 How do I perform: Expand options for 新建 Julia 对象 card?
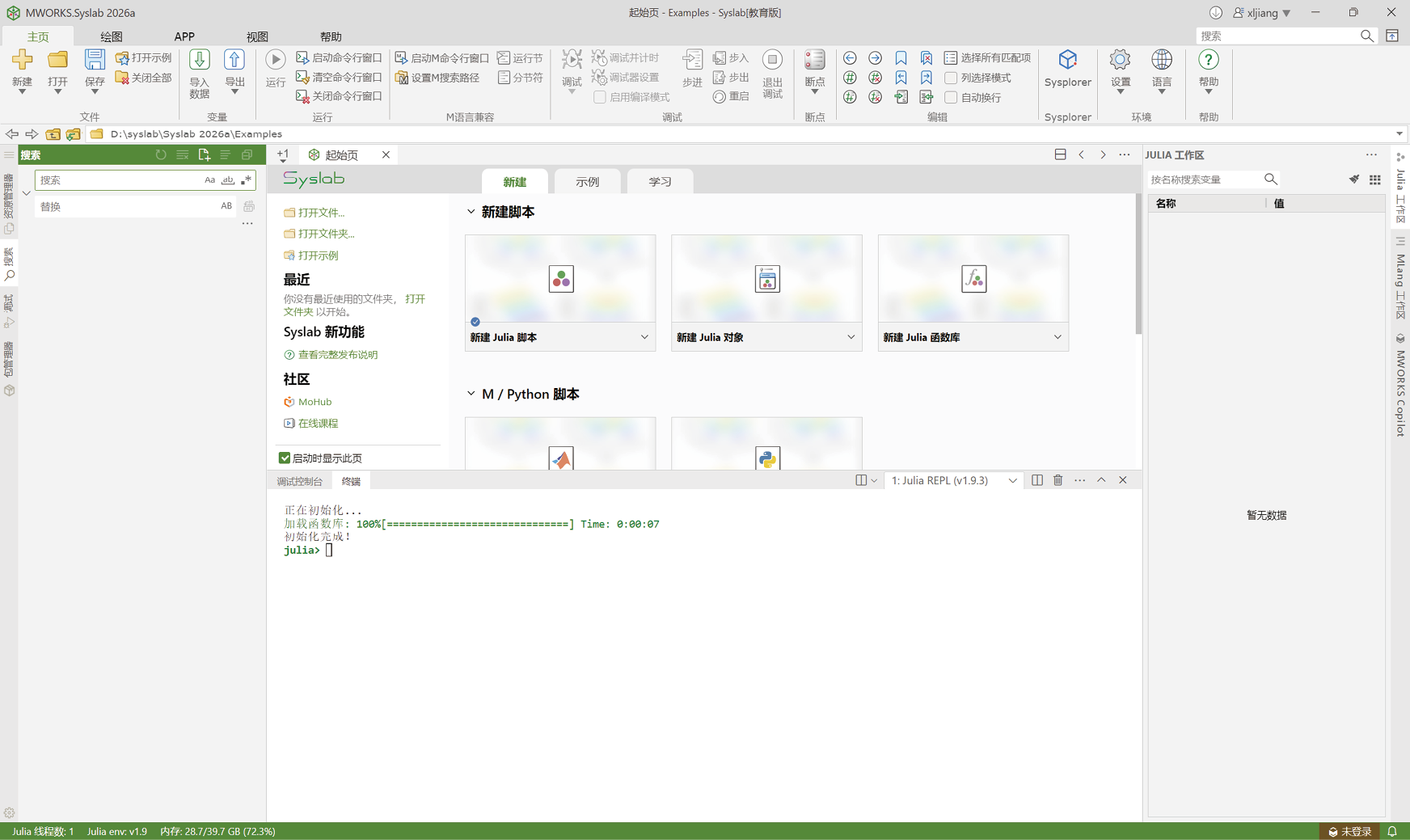[x=851, y=337]
